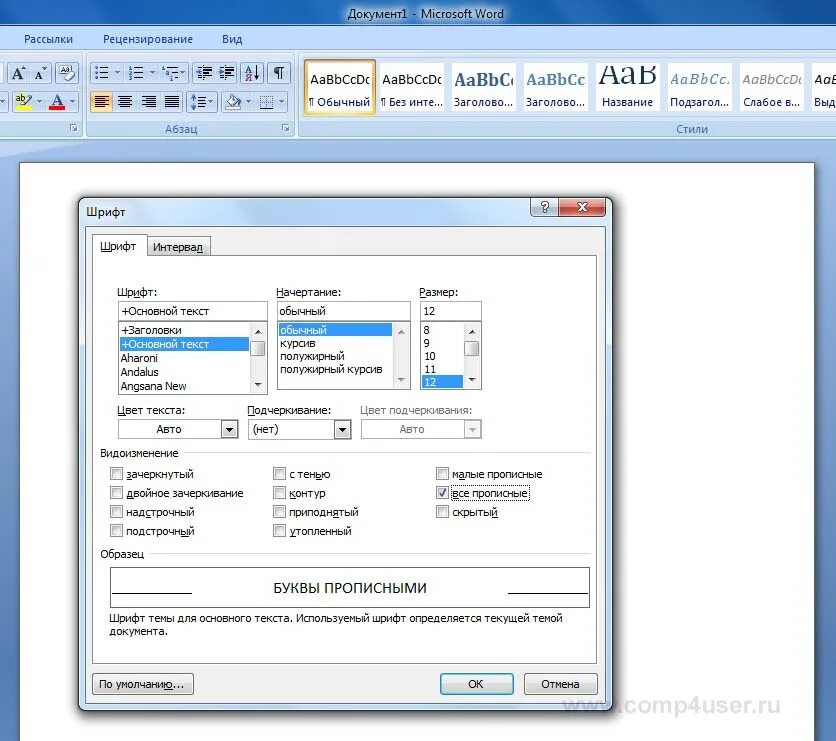Image resolution: width=836 pixels, height=741 pixels.
Task: Check the зачеркнутый checkbox
Action: [x=116, y=473]
